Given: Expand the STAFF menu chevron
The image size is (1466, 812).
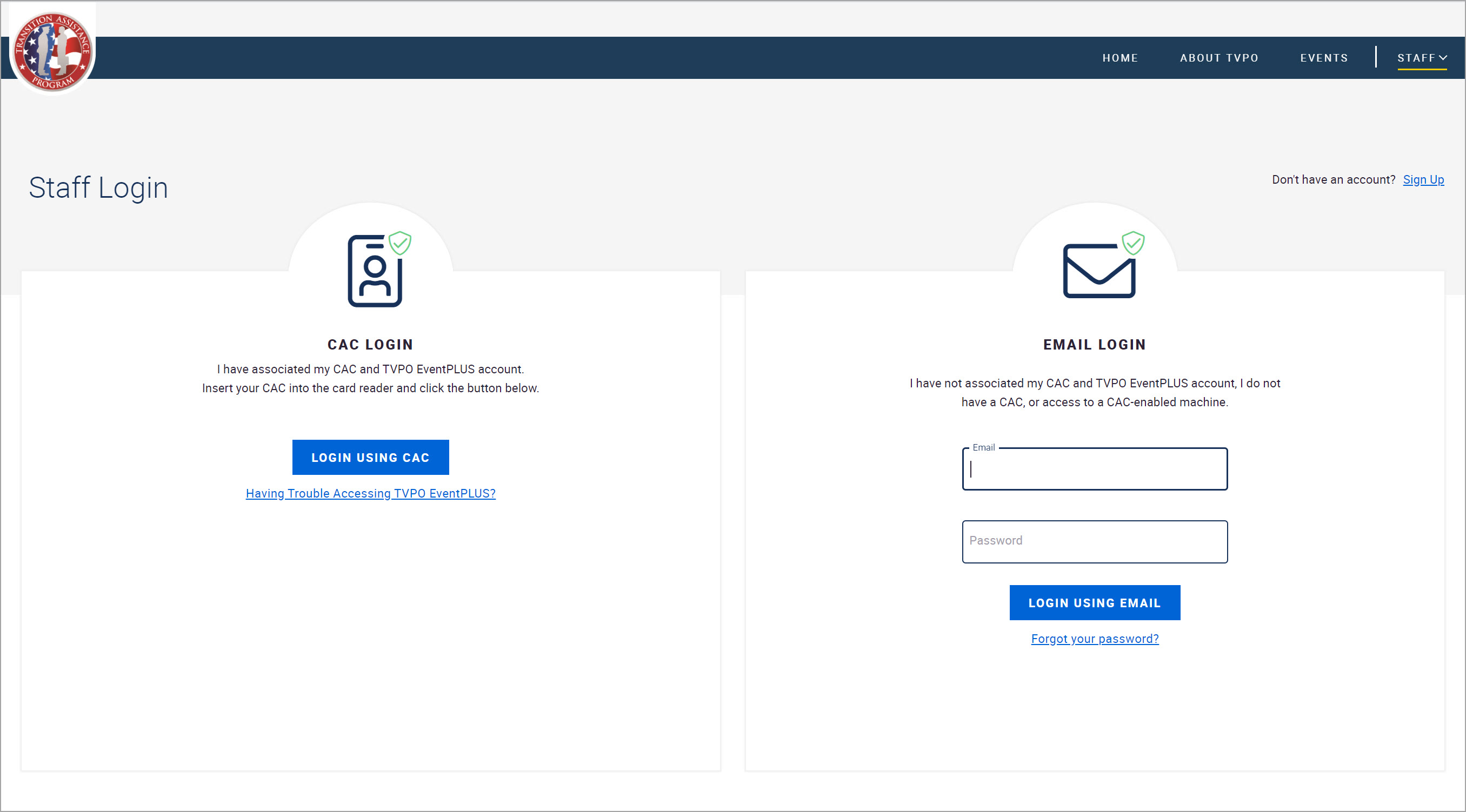Looking at the screenshot, I should (x=1443, y=57).
